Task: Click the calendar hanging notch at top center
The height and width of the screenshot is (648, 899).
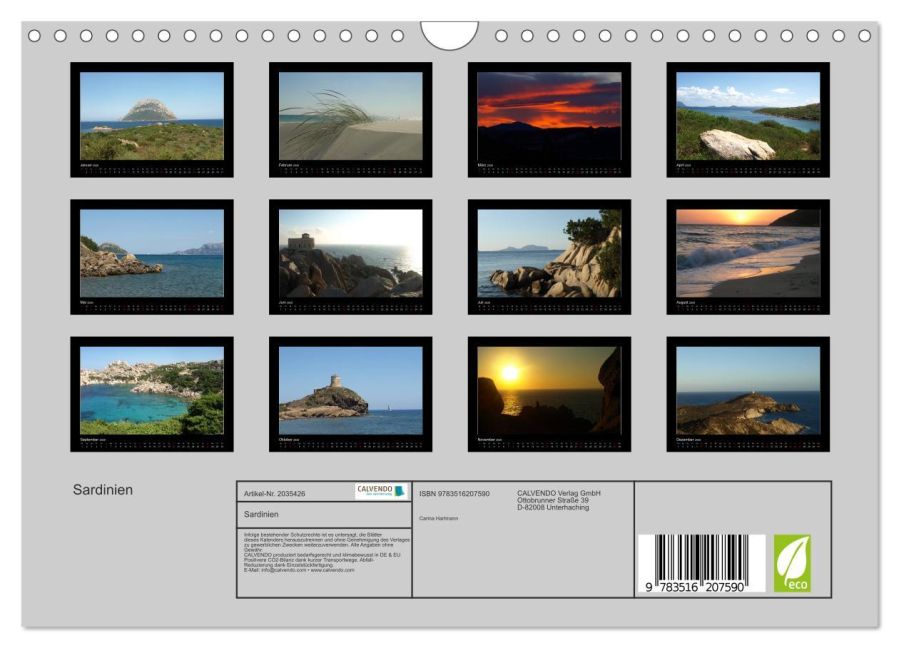Action: coord(450,35)
